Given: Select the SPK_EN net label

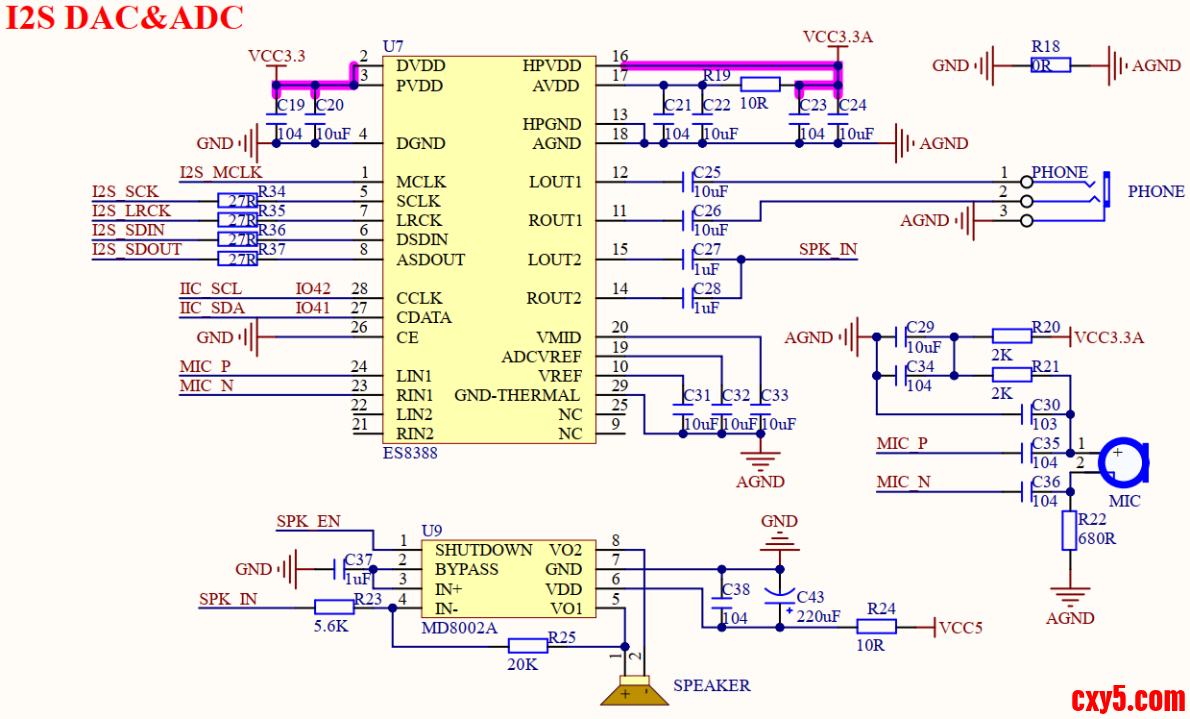Looking at the screenshot, I should pyautogui.click(x=307, y=521).
